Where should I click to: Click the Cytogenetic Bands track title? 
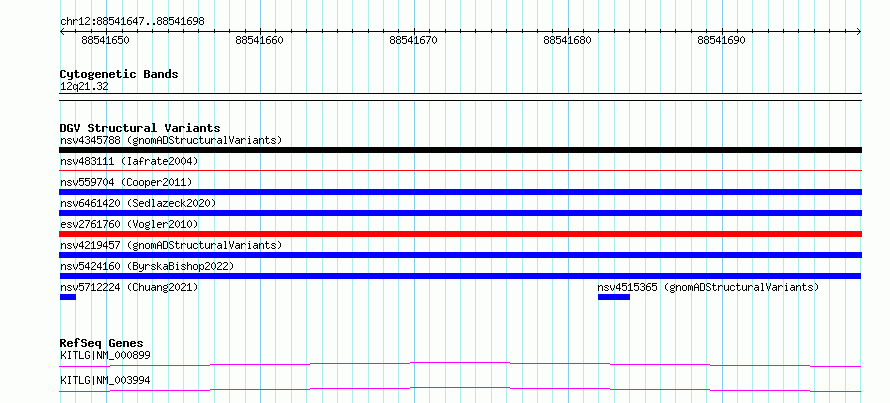[119, 74]
